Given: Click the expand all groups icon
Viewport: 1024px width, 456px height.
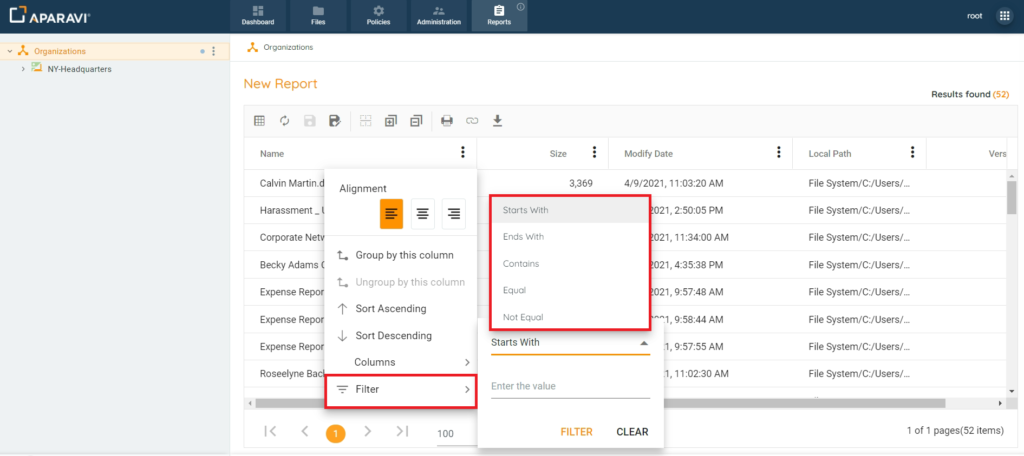Looking at the screenshot, I should pyautogui.click(x=391, y=121).
